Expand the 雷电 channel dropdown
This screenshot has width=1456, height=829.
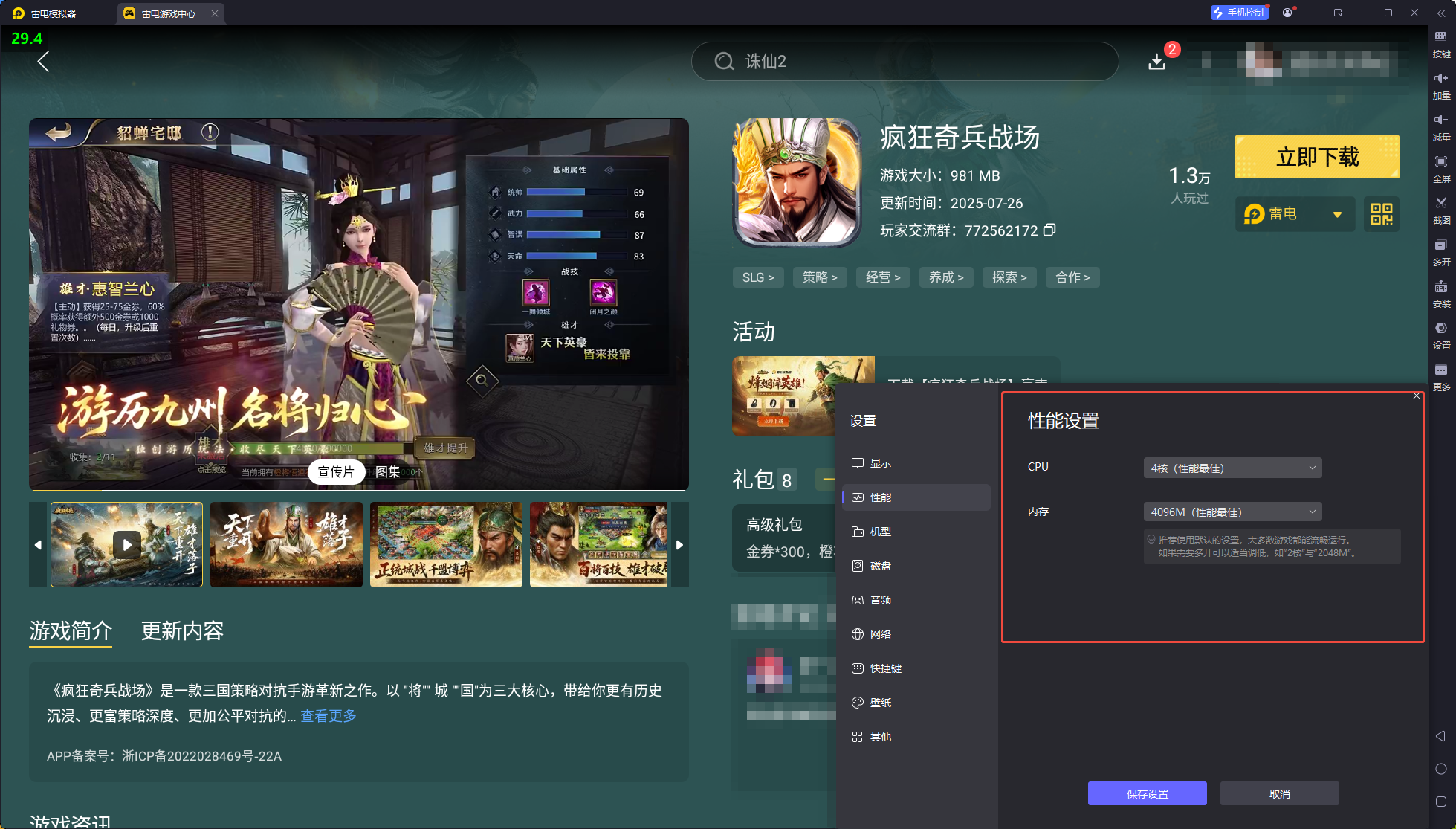[x=1295, y=214]
